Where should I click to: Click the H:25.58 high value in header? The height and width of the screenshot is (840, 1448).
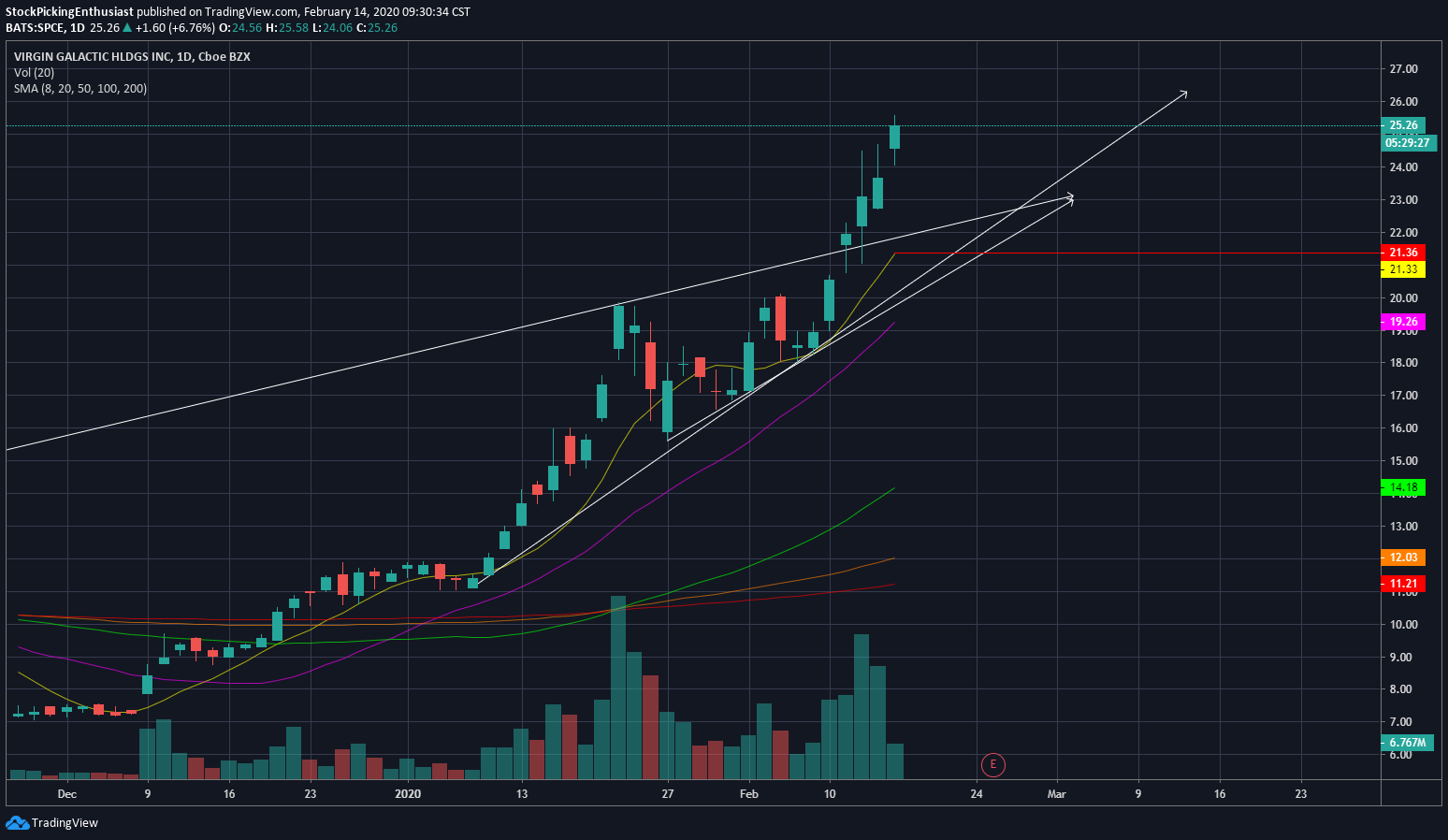288,28
